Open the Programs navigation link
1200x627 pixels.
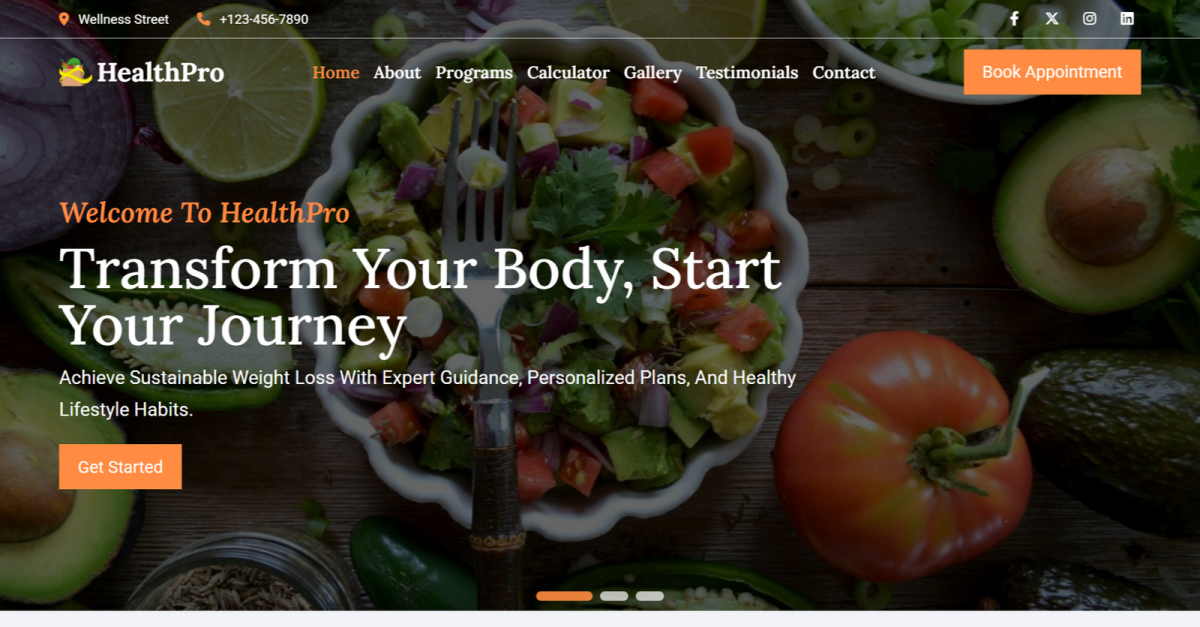coord(474,72)
